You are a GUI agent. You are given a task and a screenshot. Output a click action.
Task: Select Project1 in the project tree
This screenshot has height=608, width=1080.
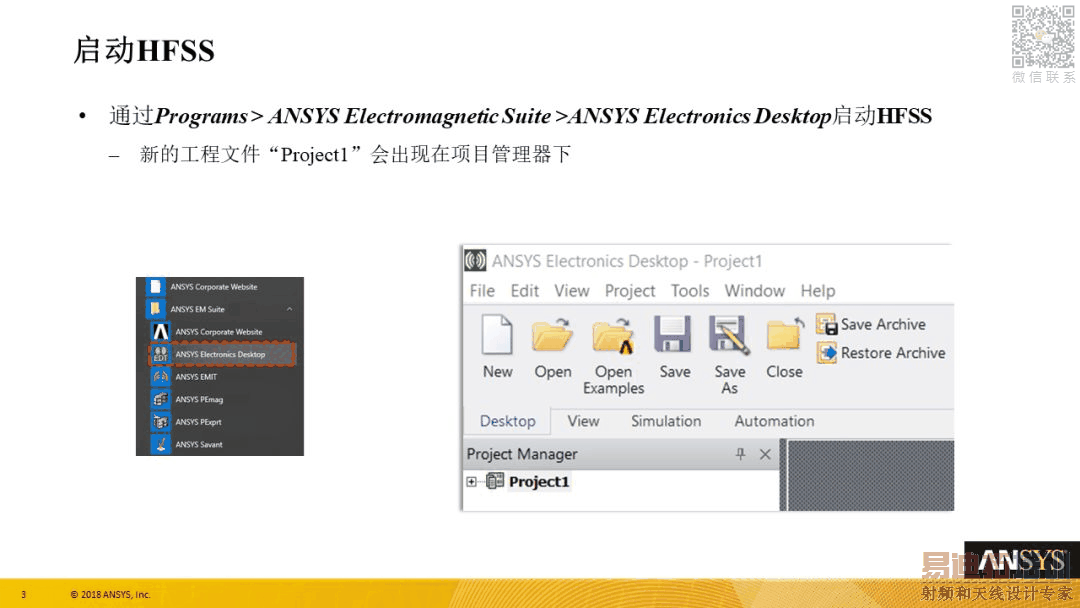tap(539, 481)
